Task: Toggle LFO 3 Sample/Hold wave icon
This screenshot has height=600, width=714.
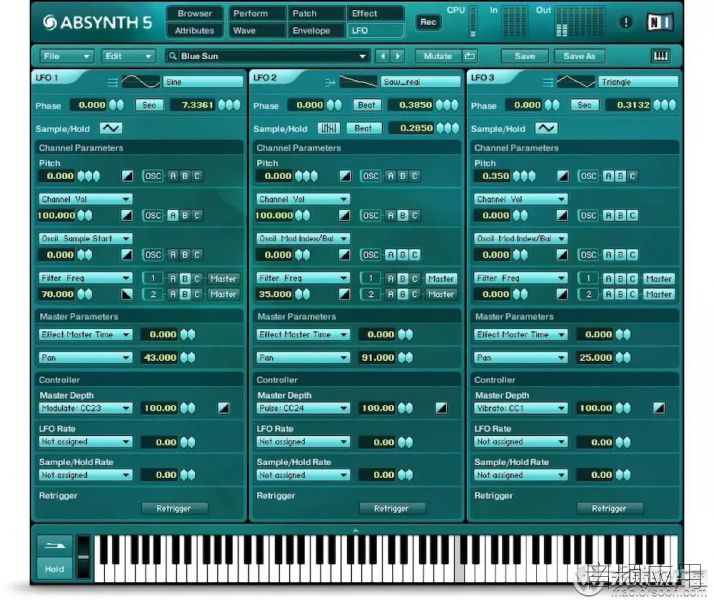Action: click(546, 128)
